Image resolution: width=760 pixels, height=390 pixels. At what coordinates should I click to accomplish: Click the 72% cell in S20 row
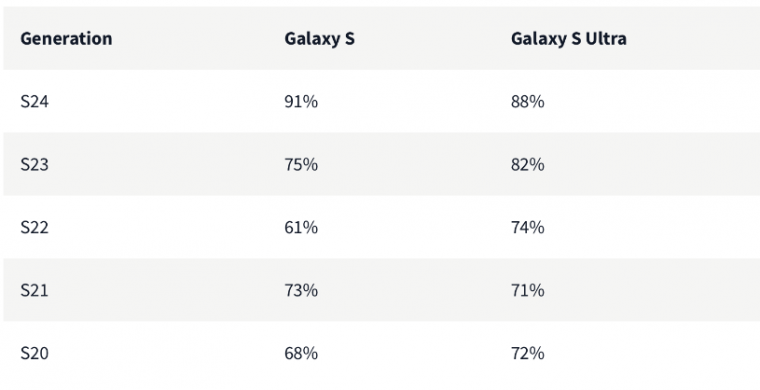point(527,353)
